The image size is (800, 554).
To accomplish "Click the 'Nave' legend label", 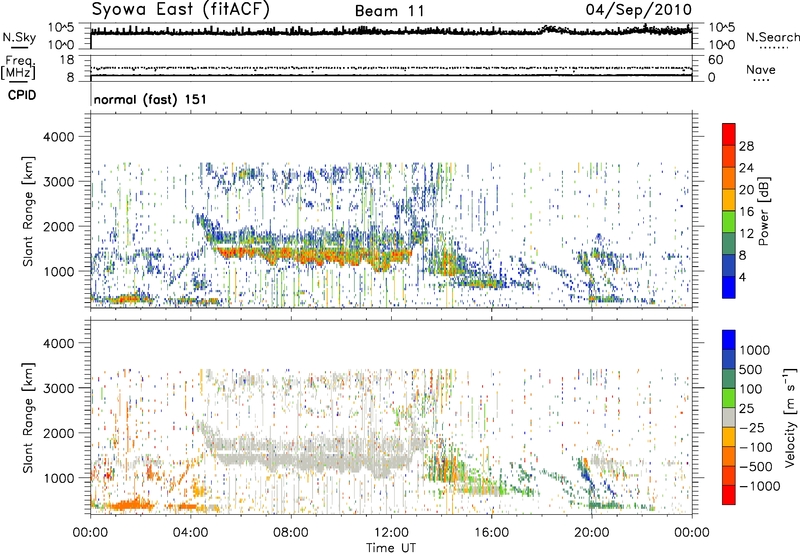I will (761, 69).
